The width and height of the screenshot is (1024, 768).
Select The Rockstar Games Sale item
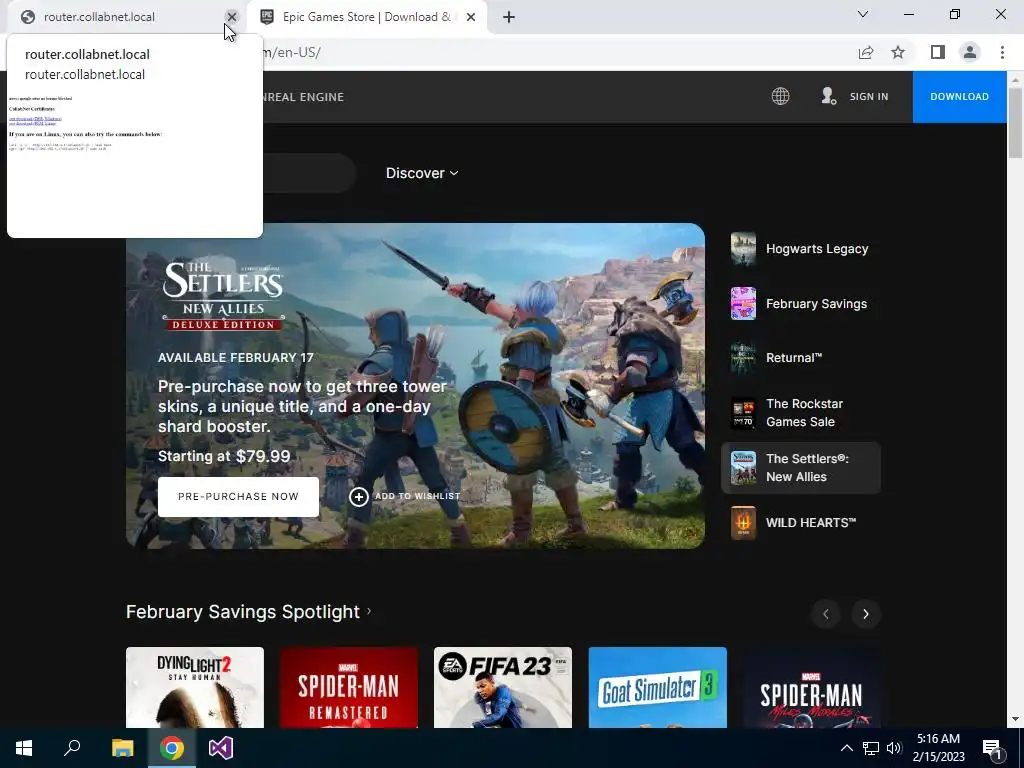click(x=801, y=413)
